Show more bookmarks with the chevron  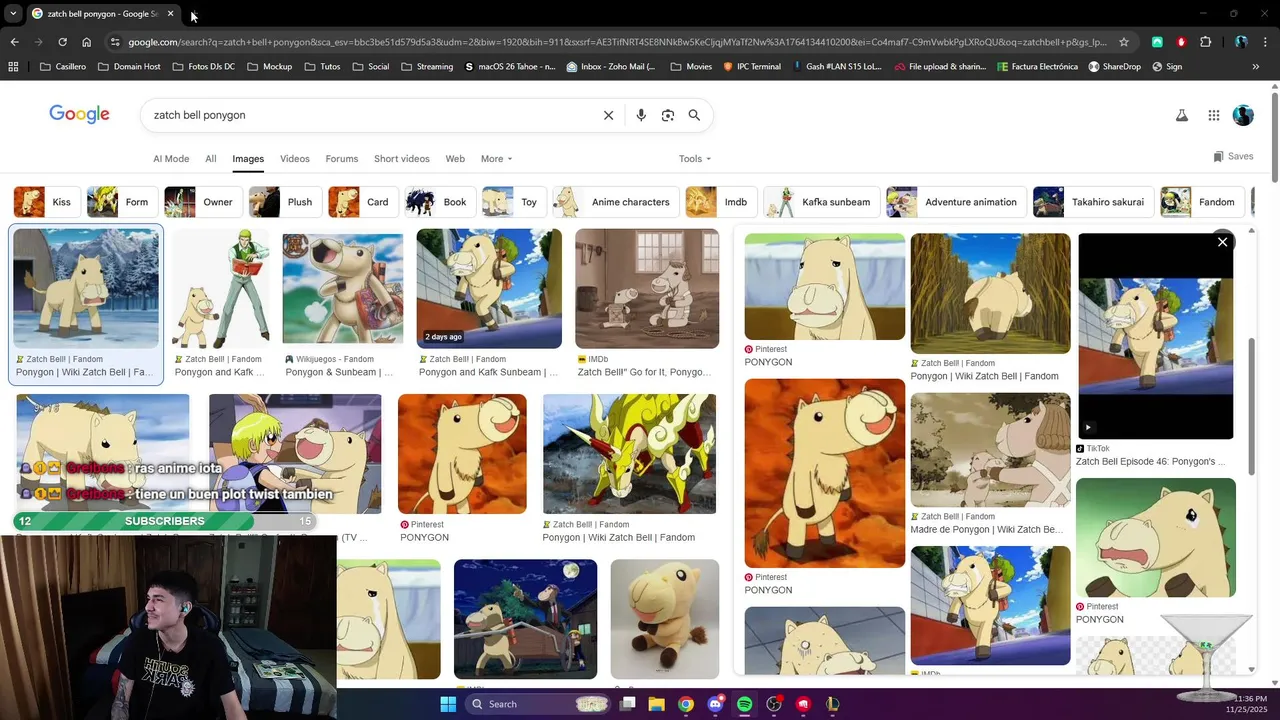[x=1255, y=67]
